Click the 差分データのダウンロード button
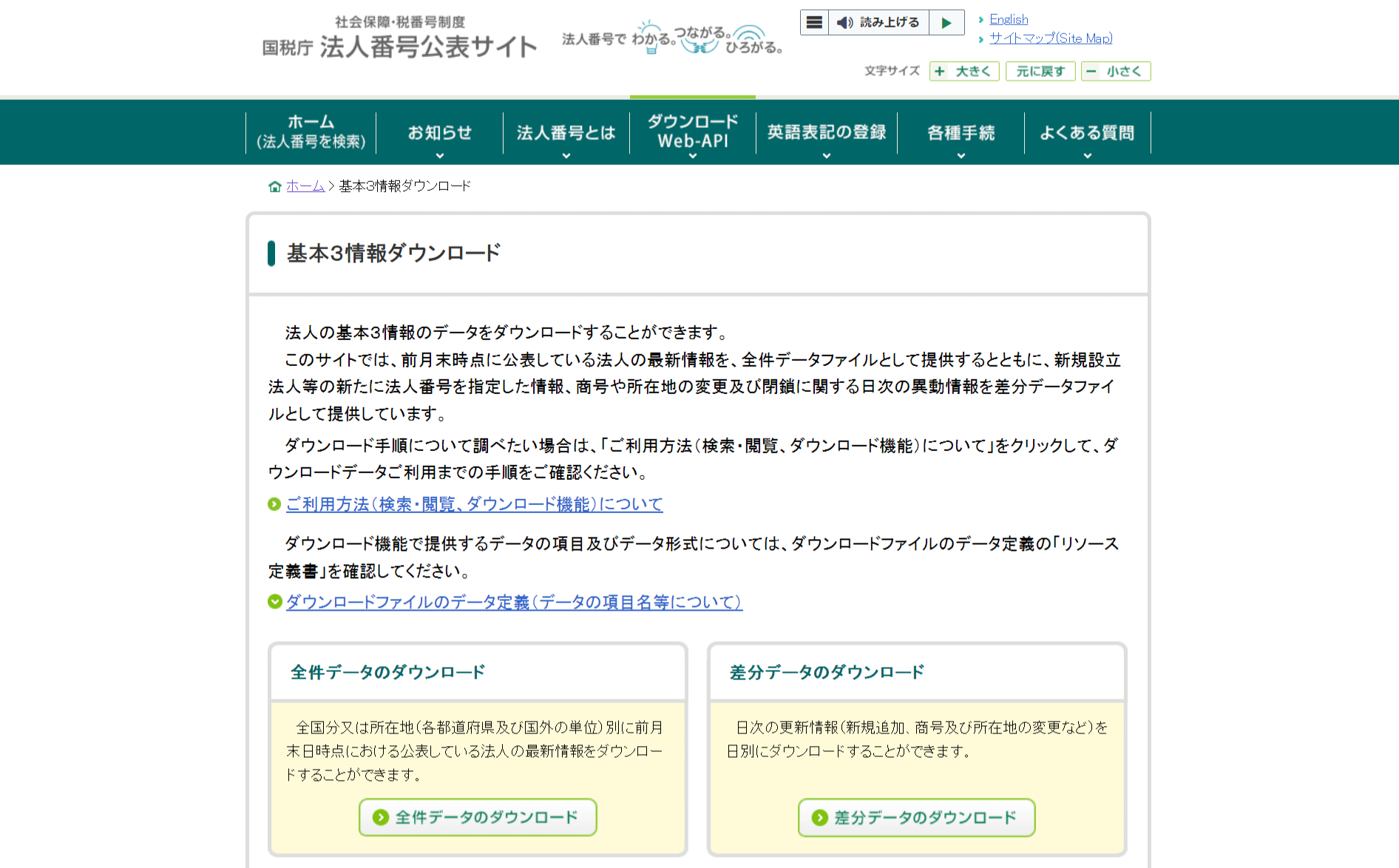Screen dimensions: 1399x868 tap(917, 817)
